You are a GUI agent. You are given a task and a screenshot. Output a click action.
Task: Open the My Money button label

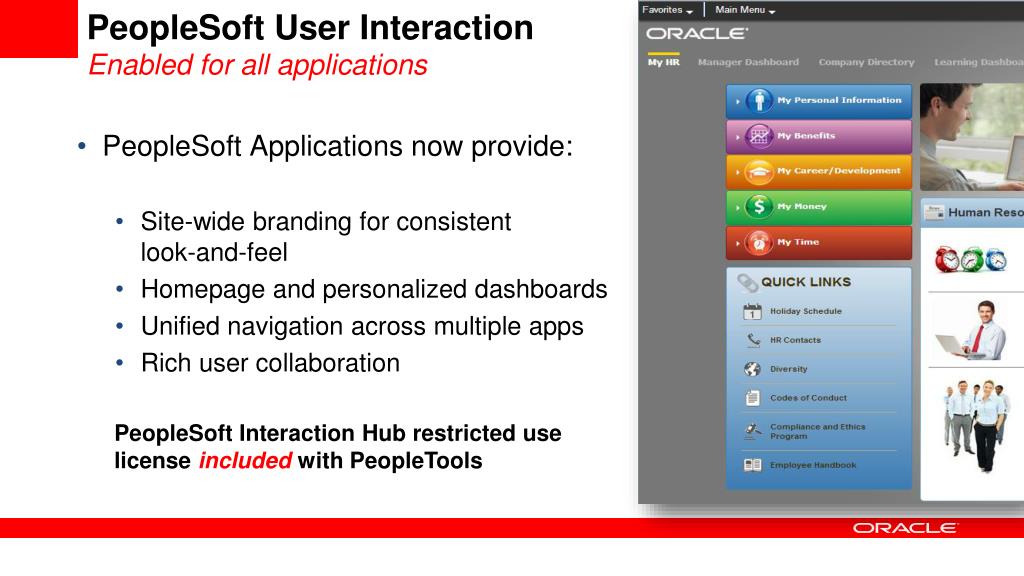802,206
